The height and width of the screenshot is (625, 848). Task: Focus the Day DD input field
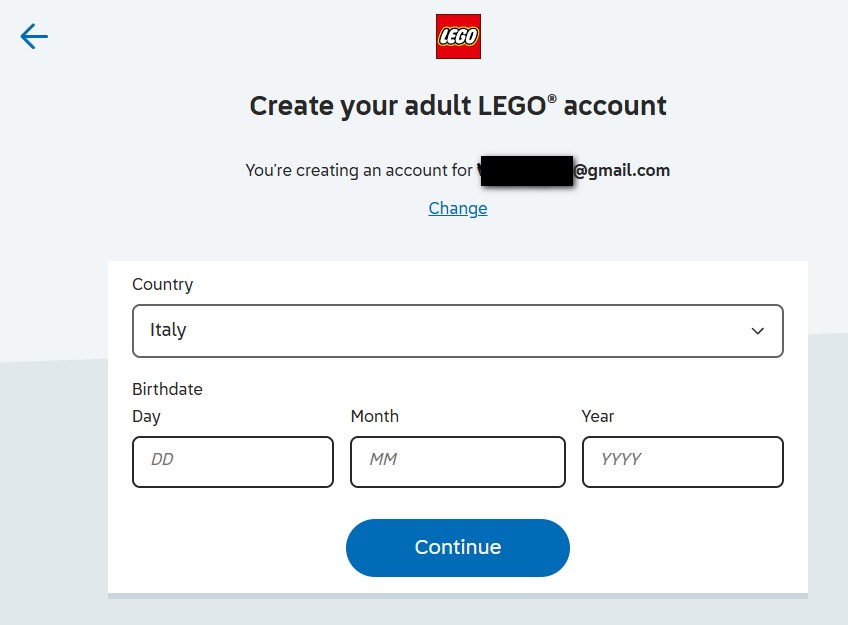pyautogui.click(x=232, y=461)
